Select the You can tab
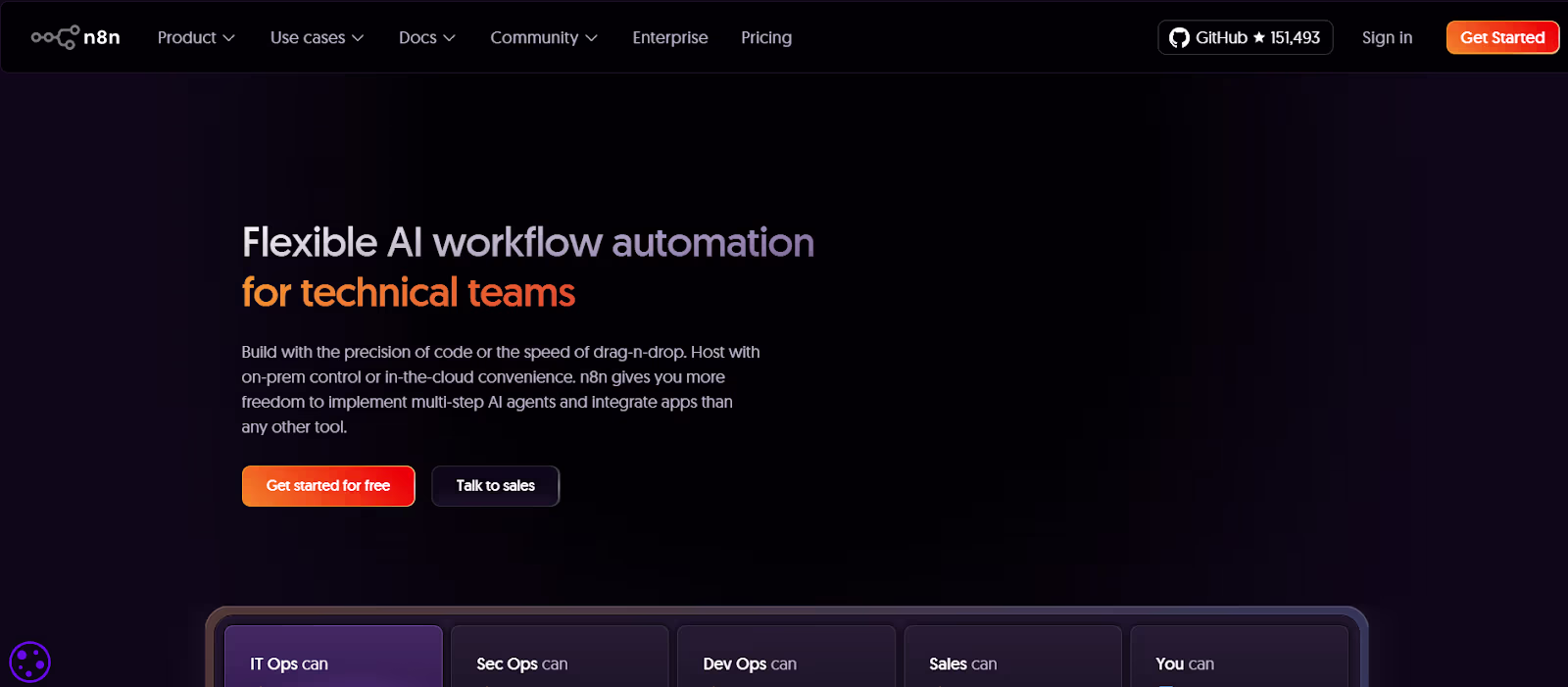 click(x=1239, y=657)
